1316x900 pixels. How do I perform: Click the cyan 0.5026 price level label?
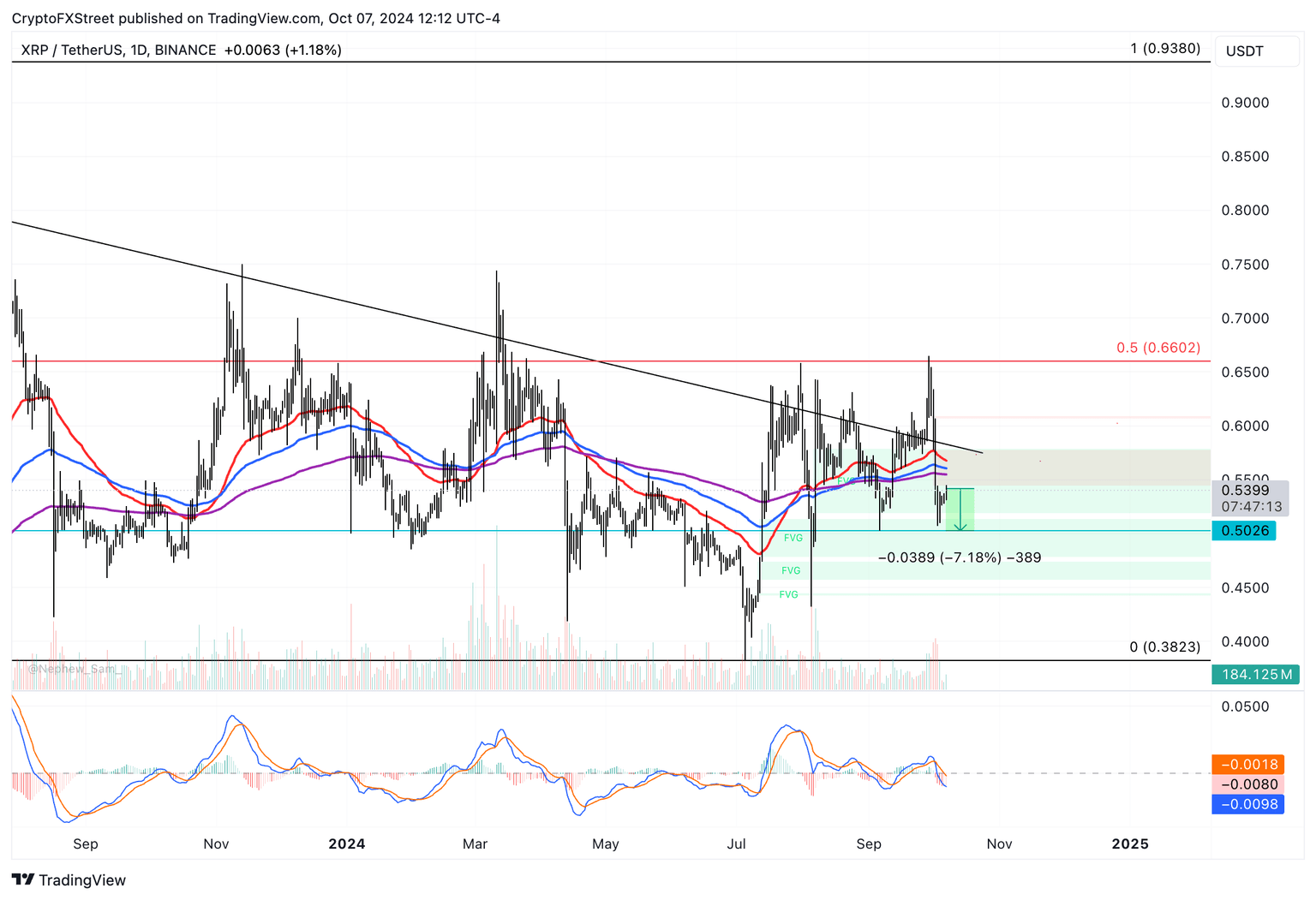(x=1244, y=530)
